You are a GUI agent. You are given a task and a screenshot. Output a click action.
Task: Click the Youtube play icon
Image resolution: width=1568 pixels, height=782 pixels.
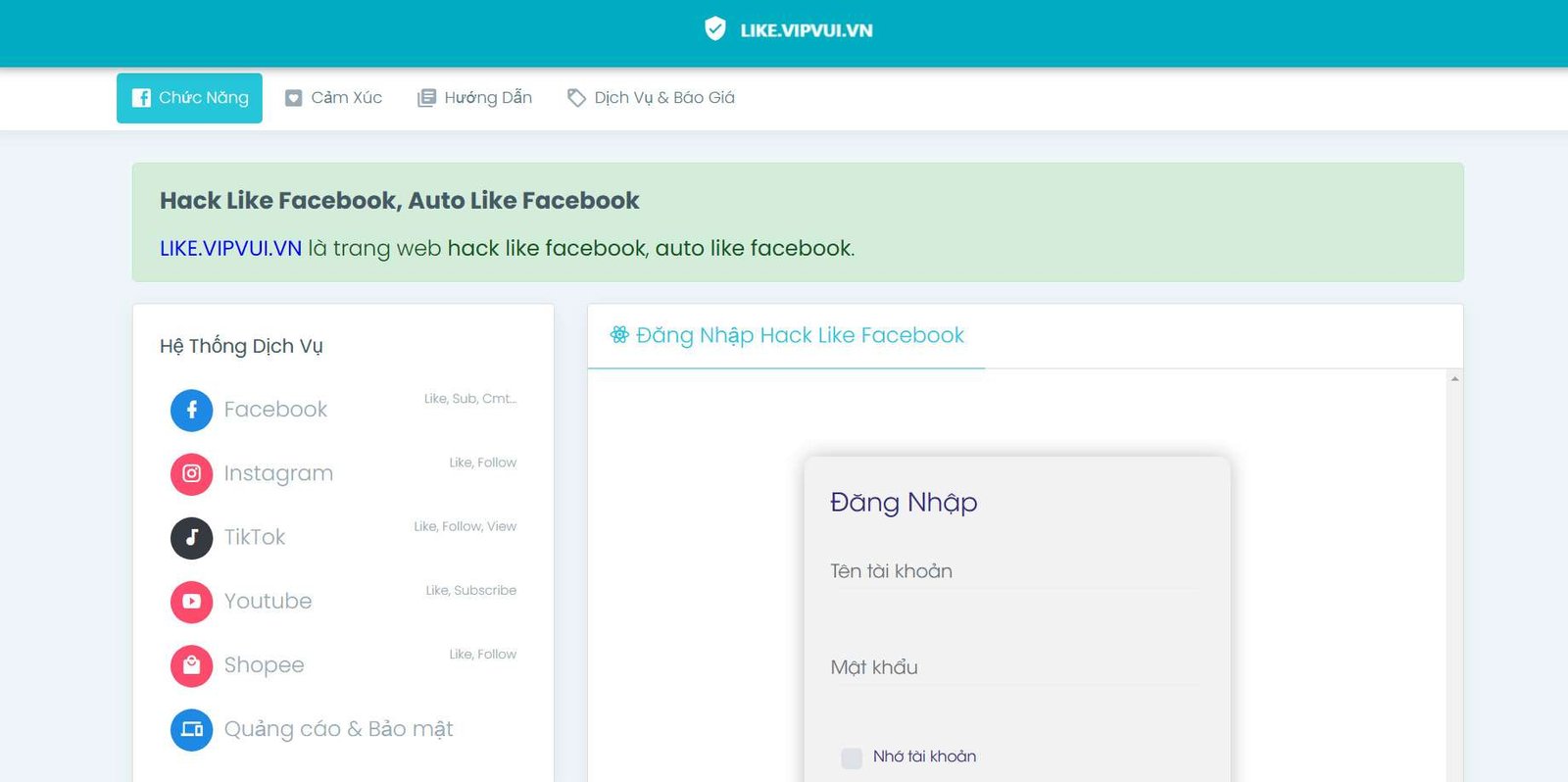(x=191, y=602)
